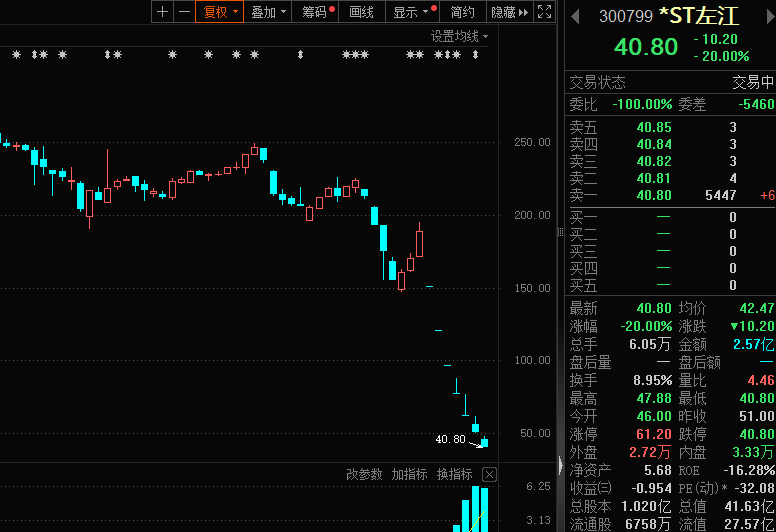776x532 pixels.
Task: Close the indicator sub-panel
Action: pyautogui.click(x=489, y=475)
